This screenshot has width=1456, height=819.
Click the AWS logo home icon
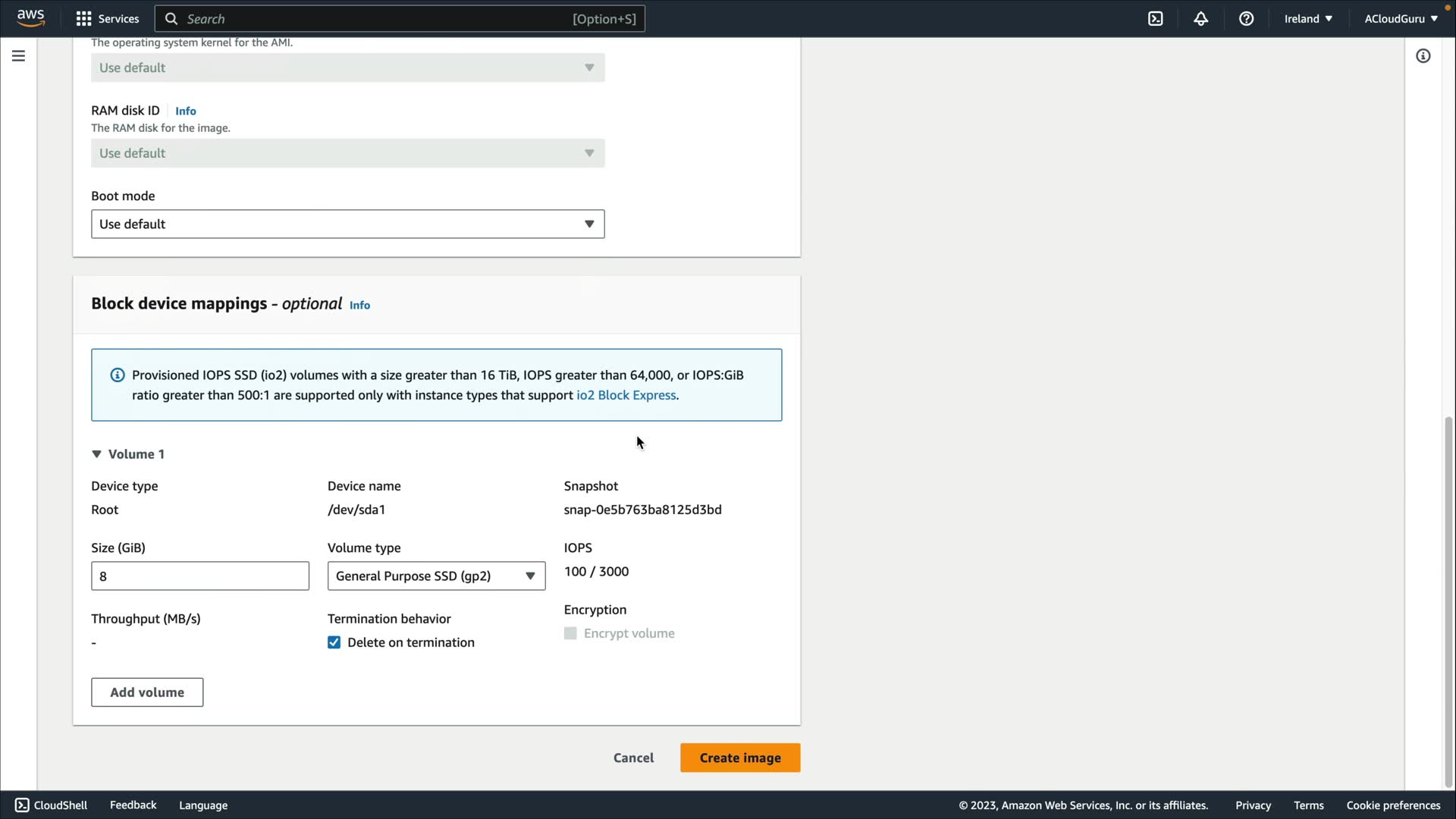click(30, 18)
